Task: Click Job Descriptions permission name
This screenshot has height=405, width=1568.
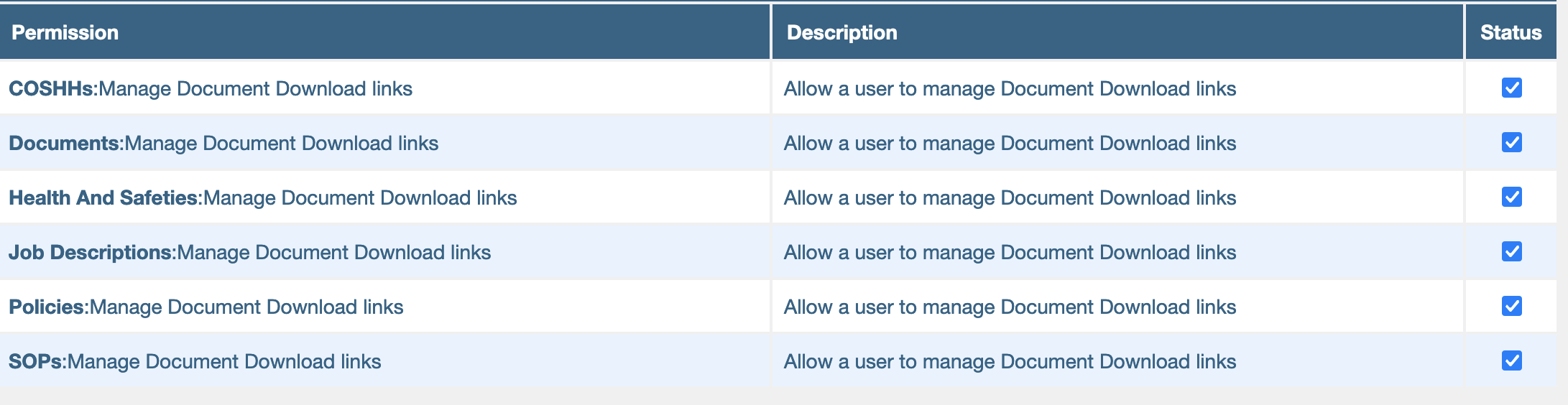Action: click(249, 252)
